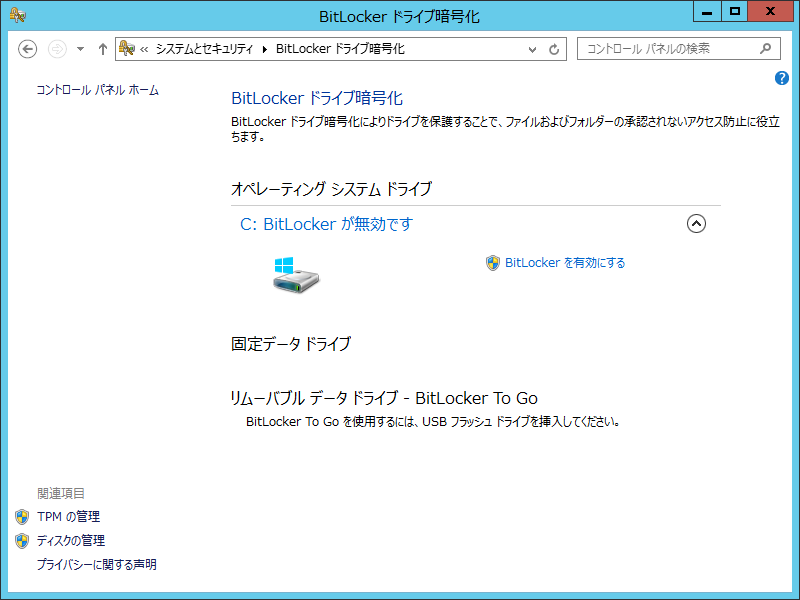Click the shield icon next to TPM の管理

(22, 517)
